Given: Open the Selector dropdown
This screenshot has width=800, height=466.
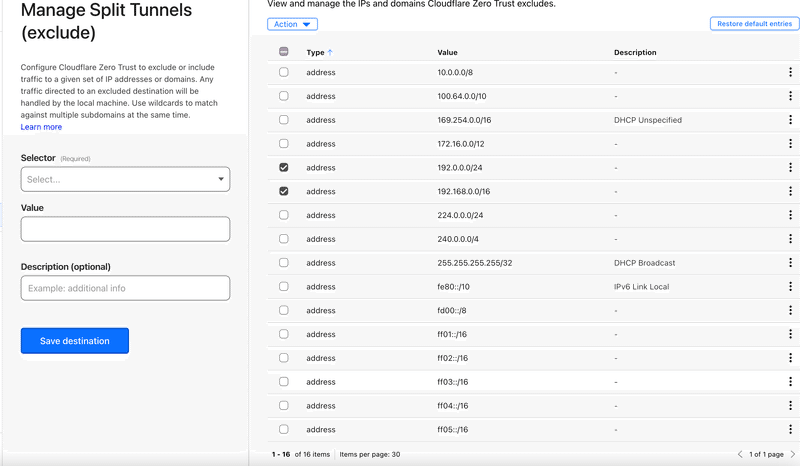Looking at the screenshot, I should coord(126,179).
